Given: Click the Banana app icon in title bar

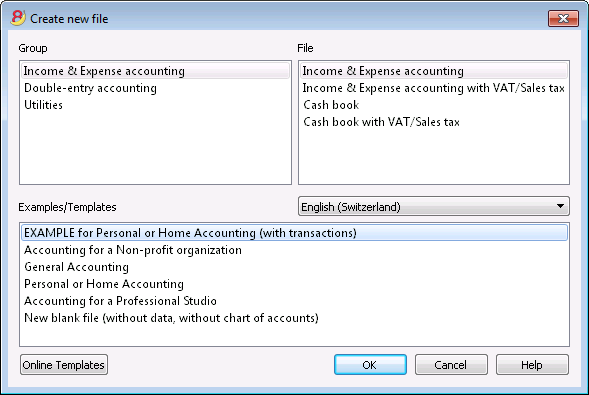Looking at the screenshot, I should pyautogui.click(x=18, y=18).
